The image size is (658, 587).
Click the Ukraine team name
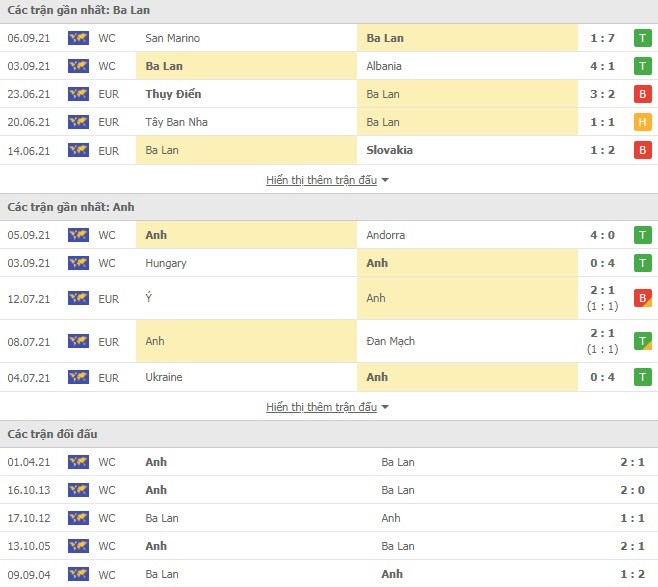click(x=164, y=377)
